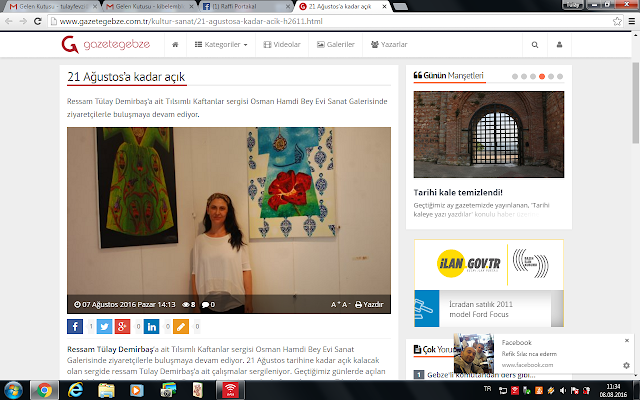Screen dimensions: 640x400
Task: Expand the Kategoriler dropdown menu
Action: [x=221, y=44]
